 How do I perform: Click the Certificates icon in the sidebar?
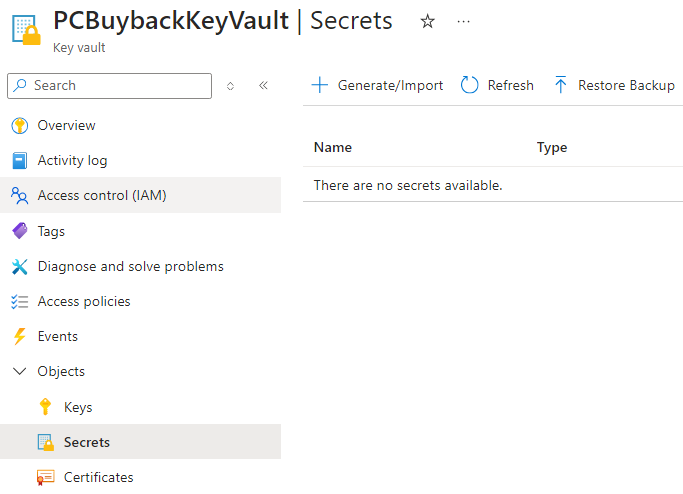46,477
